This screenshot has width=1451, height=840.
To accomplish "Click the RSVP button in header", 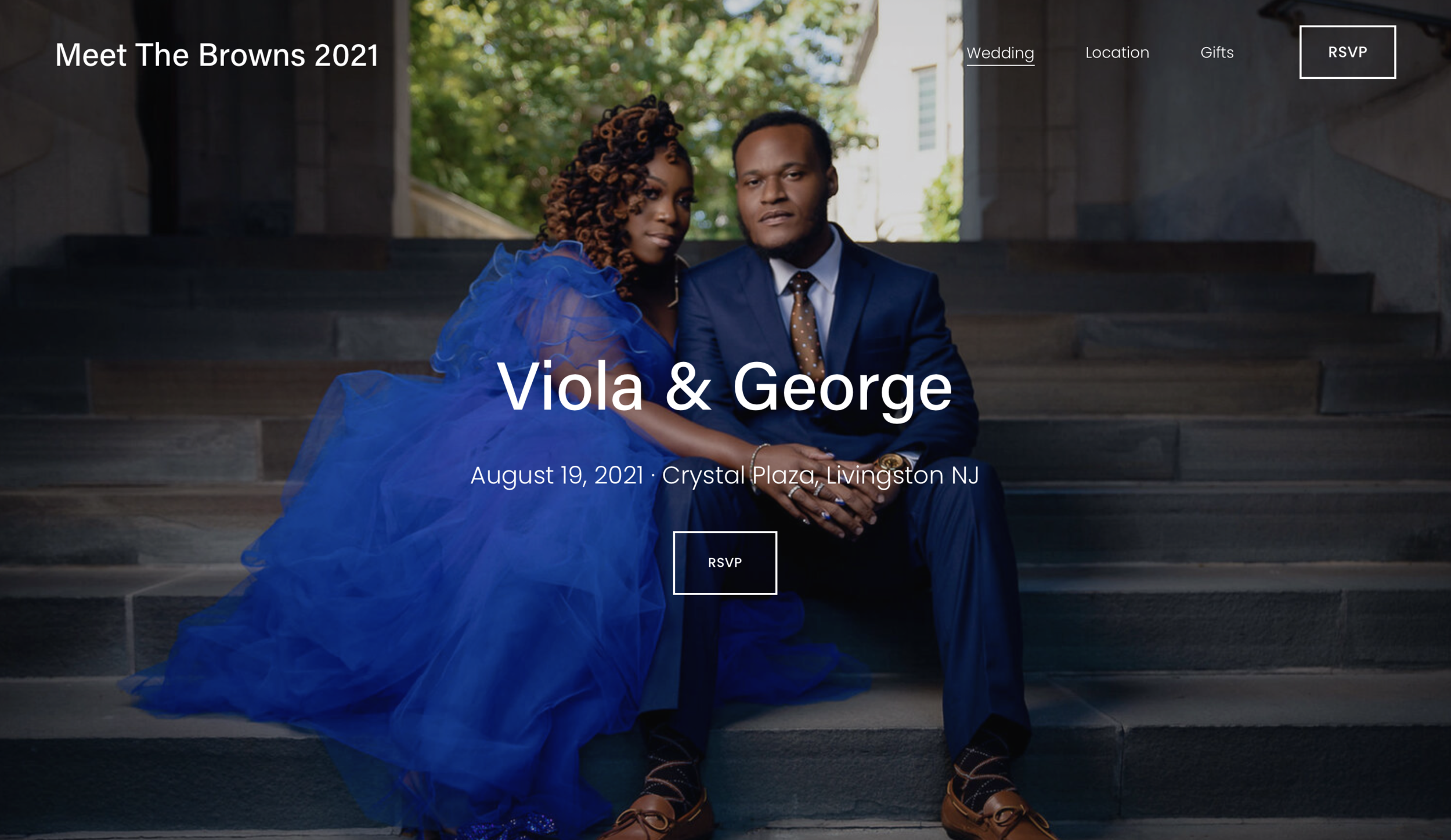I will pyautogui.click(x=1348, y=52).
